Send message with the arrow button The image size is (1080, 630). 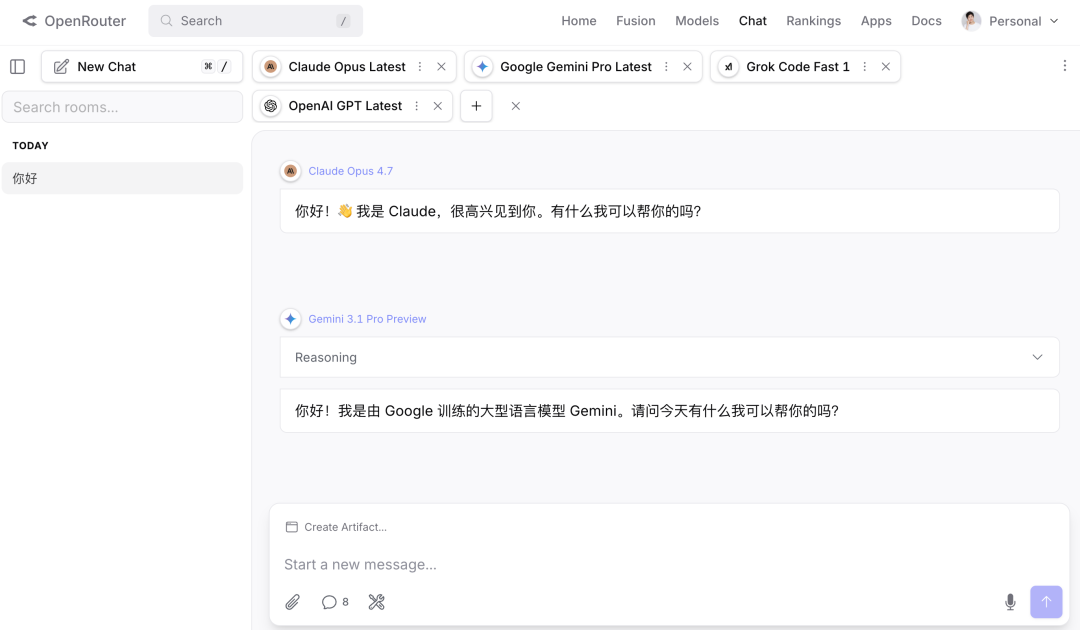click(1046, 602)
